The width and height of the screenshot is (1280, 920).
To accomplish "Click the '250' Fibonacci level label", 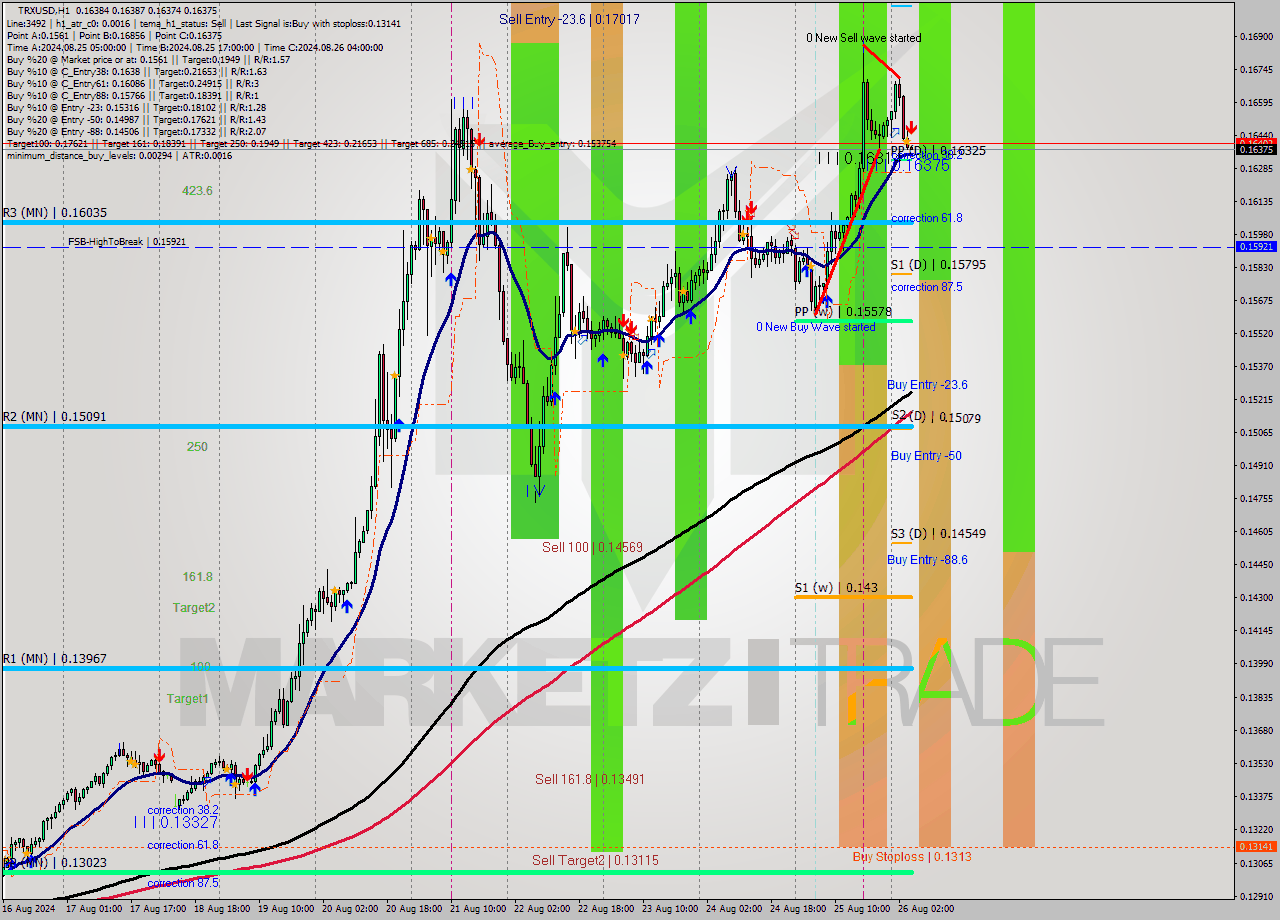I will [197, 447].
